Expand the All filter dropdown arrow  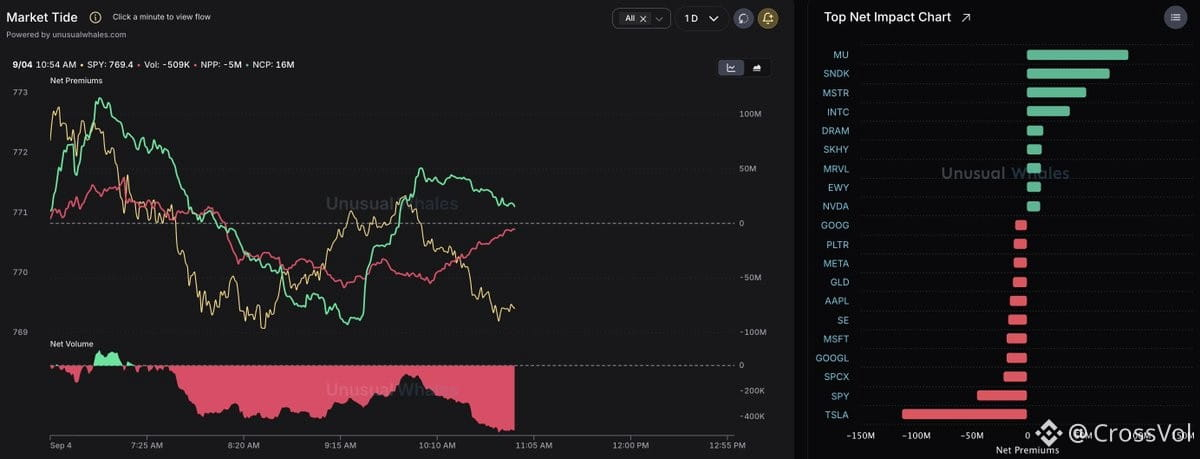tap(660, 18)
